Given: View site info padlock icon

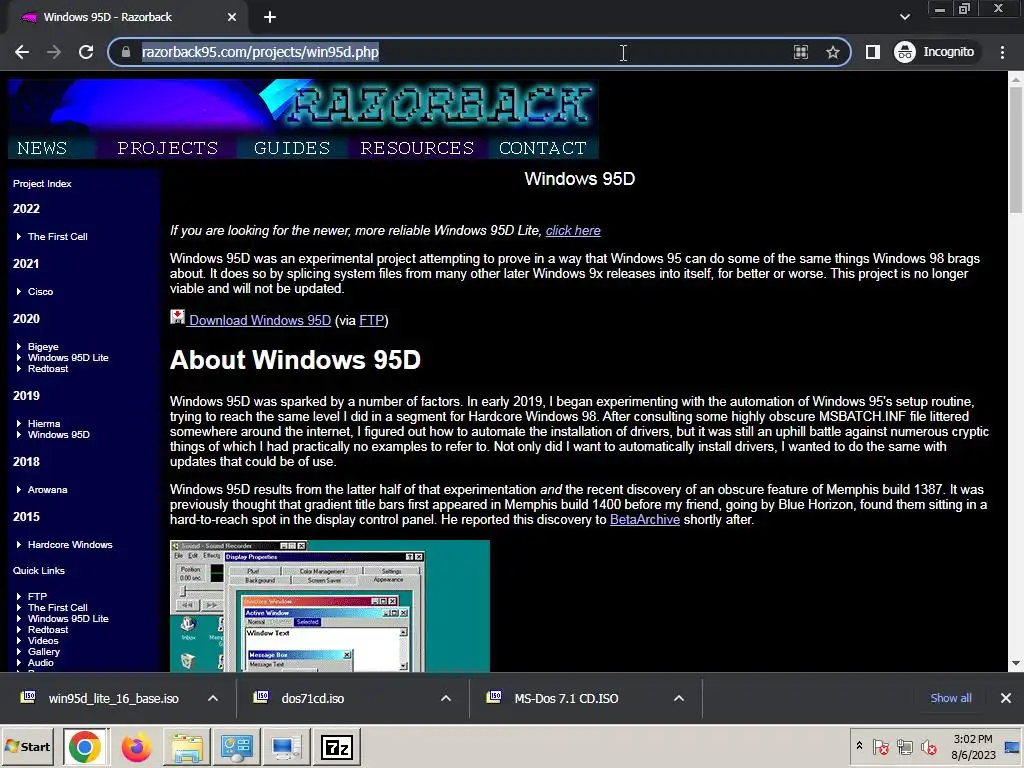Looking at the screenshot, I should [x=126, y=52].
